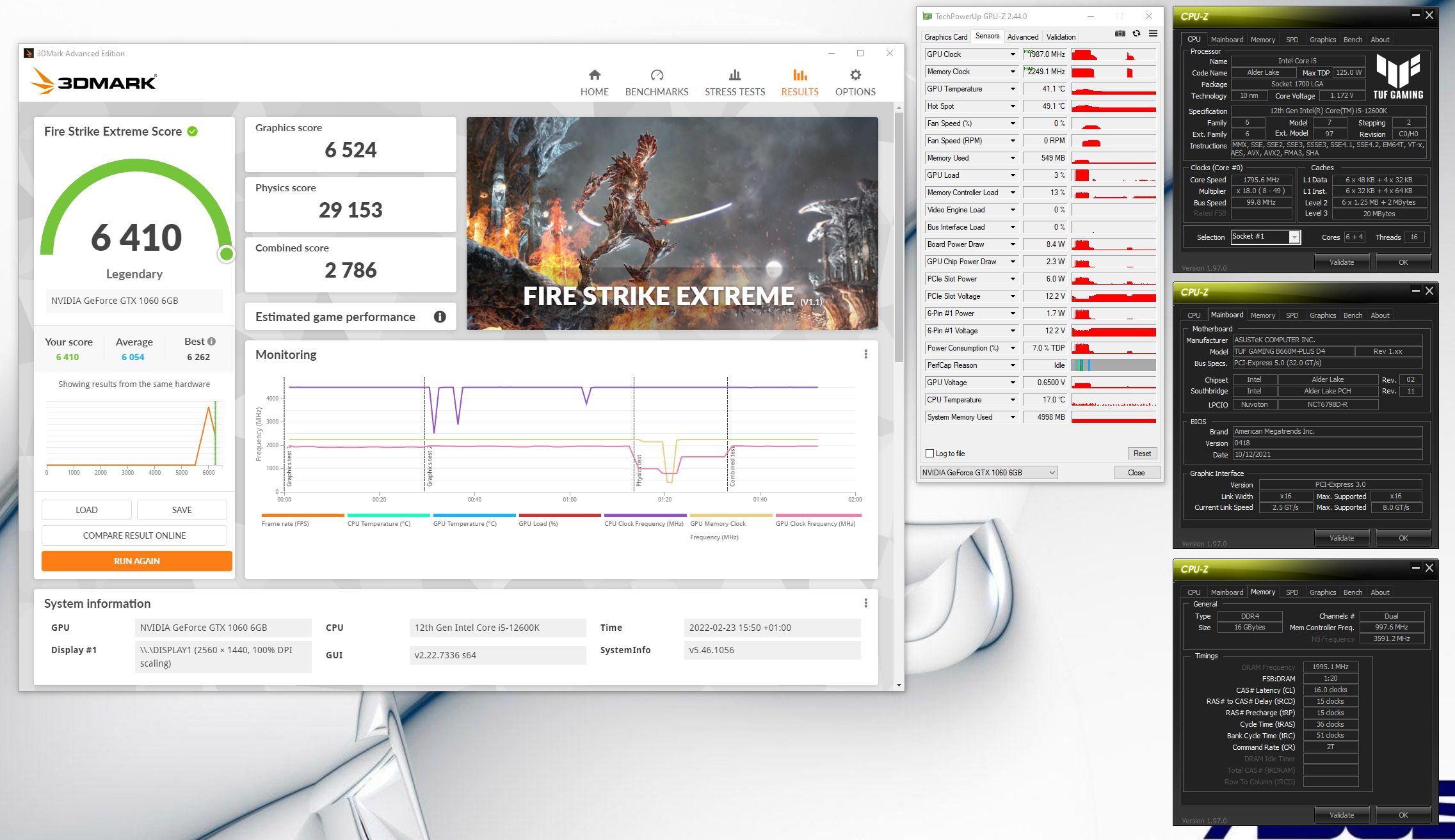Image resolution: width=1455 pixels, height=840 pixels.
Task: Click 3DMark vertical scrollbar
Action: 899,237
